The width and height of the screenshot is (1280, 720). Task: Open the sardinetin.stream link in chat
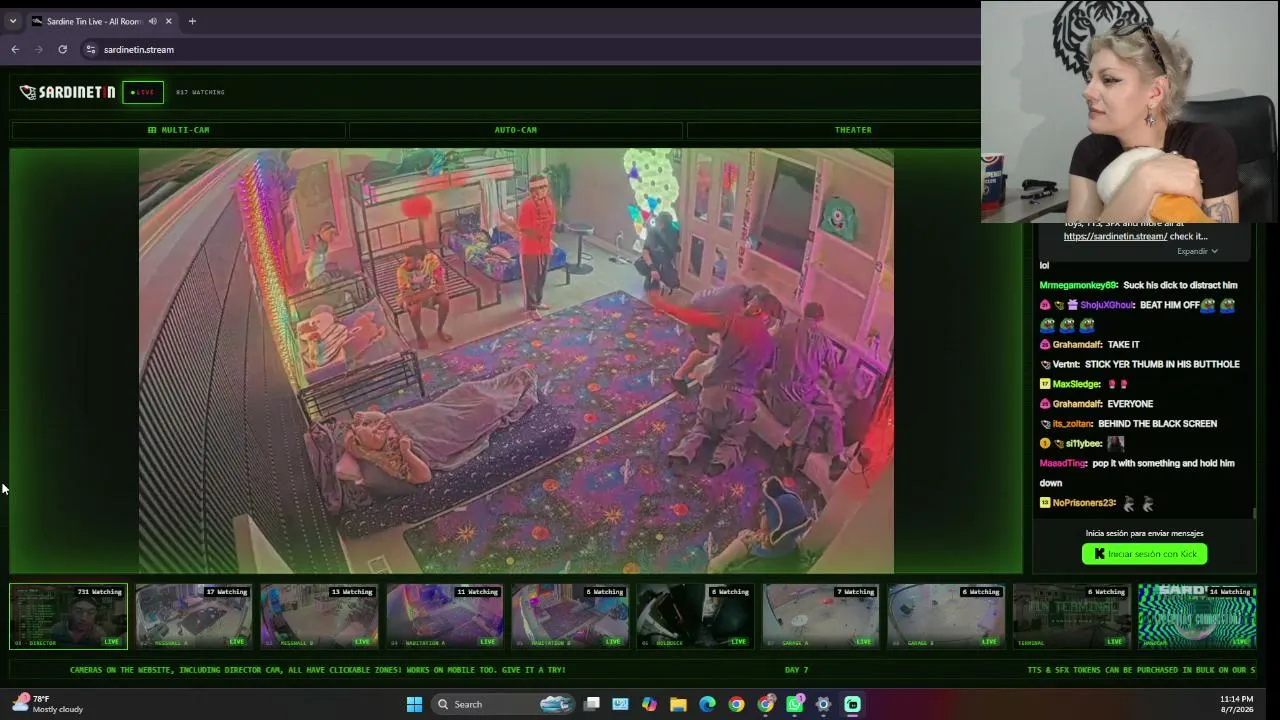tap(1115, 236)
